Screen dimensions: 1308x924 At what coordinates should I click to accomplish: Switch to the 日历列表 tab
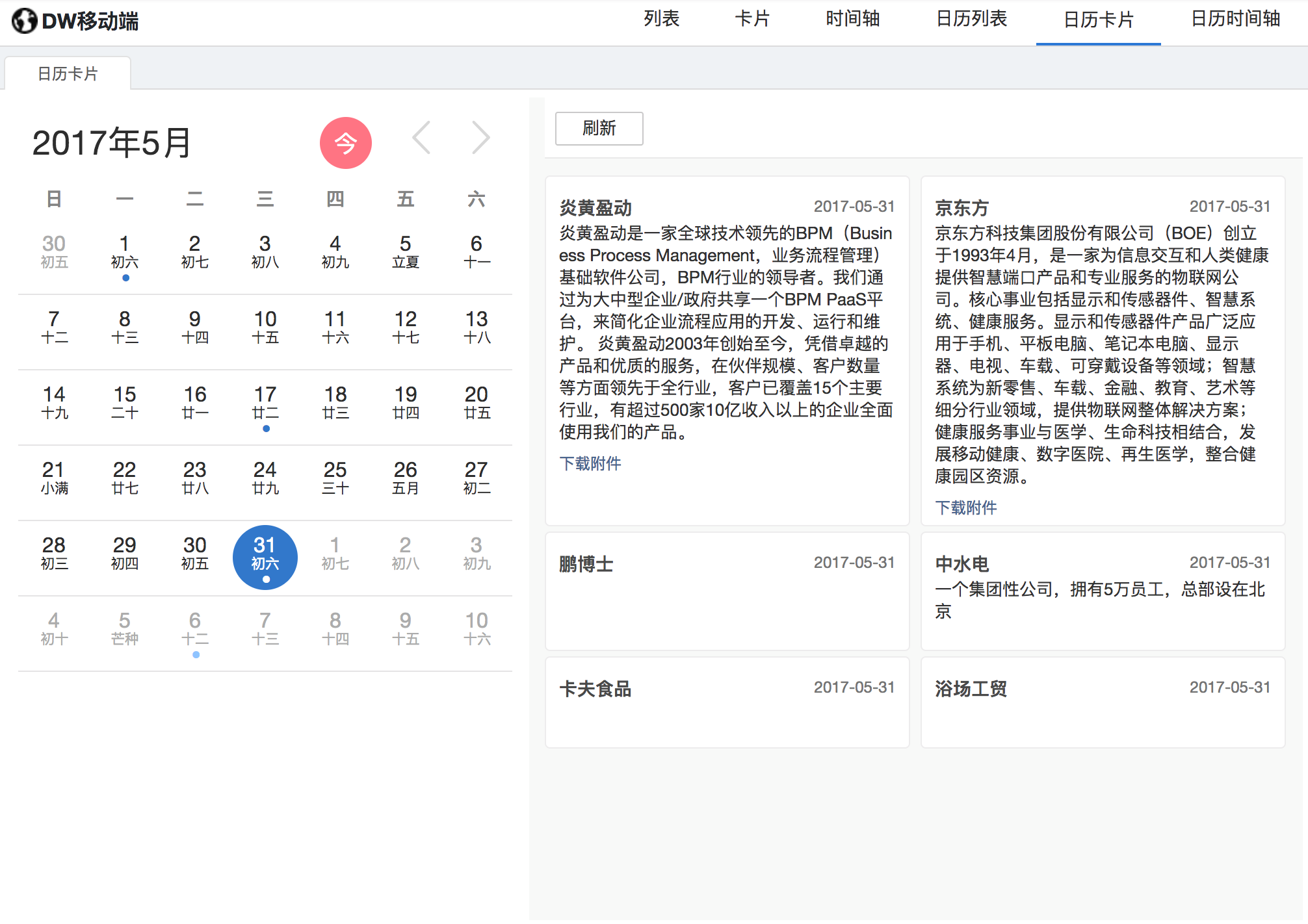[x=971, y=19]
